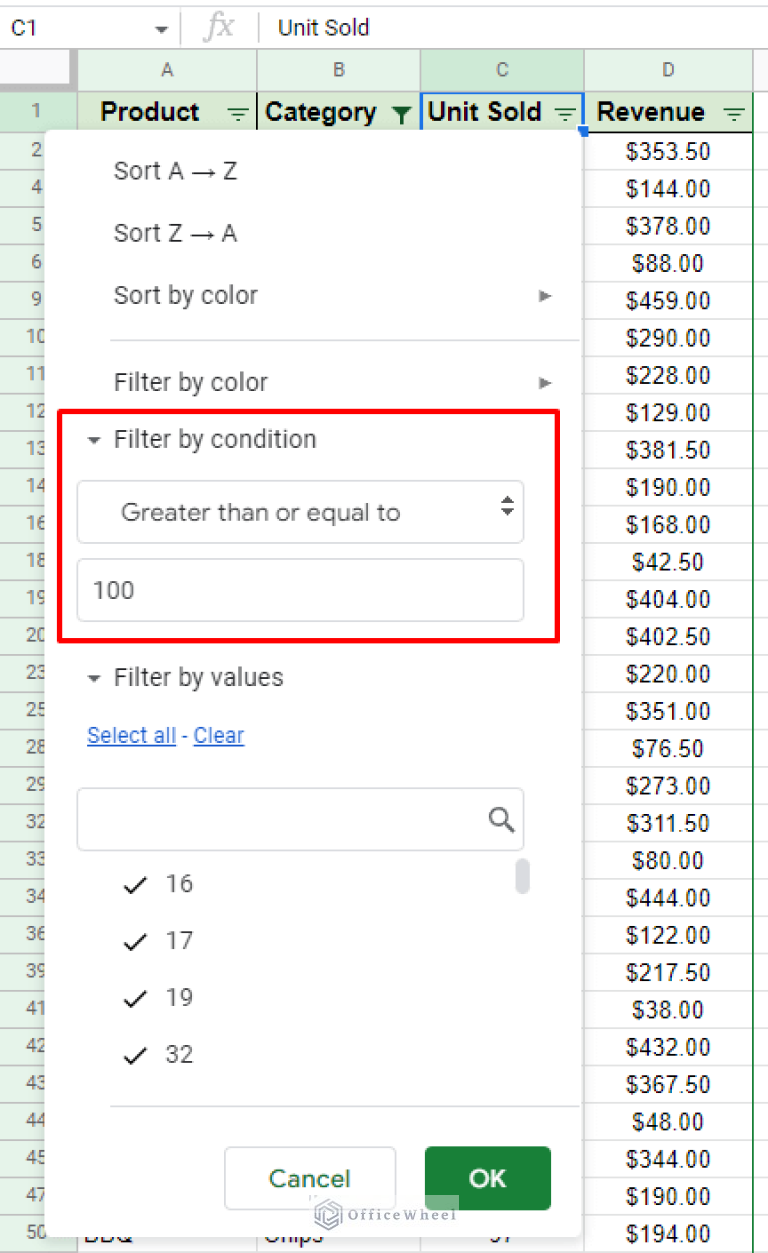Open the Sort by color submenu

[x=185, y=296]
